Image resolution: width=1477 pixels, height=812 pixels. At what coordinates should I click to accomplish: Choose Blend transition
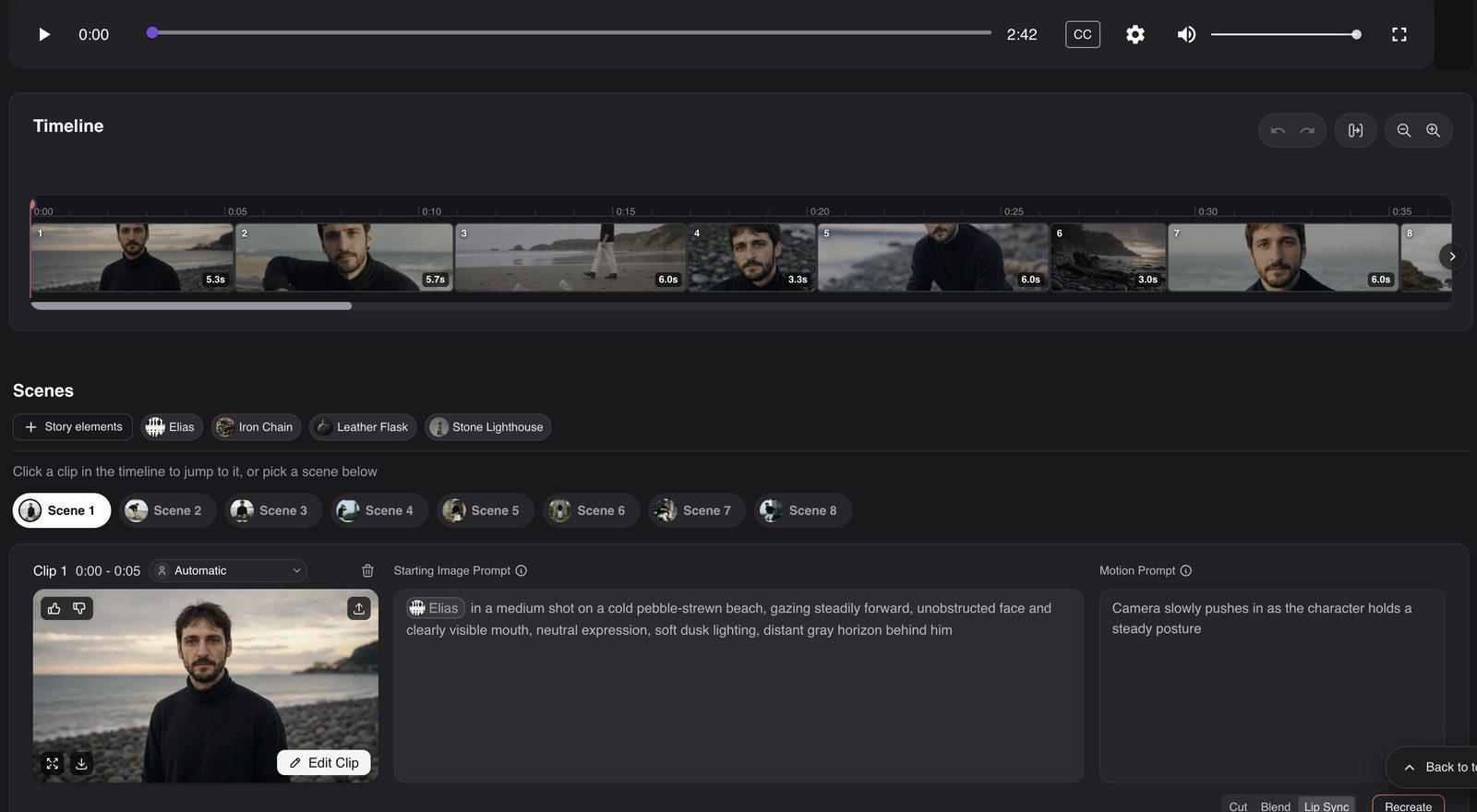point(1275,806)
